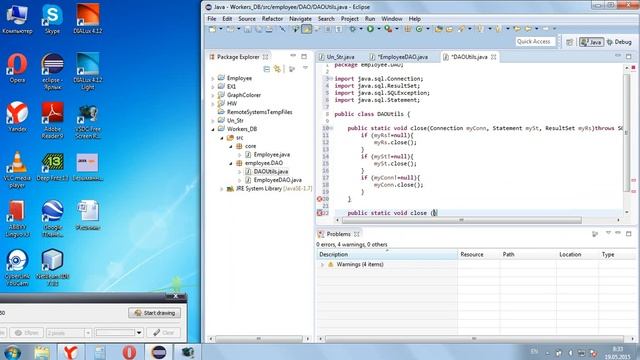Collapse the Workers_DB project node
This screenshot has width=640, height=360.
click(x=213, y=129)
